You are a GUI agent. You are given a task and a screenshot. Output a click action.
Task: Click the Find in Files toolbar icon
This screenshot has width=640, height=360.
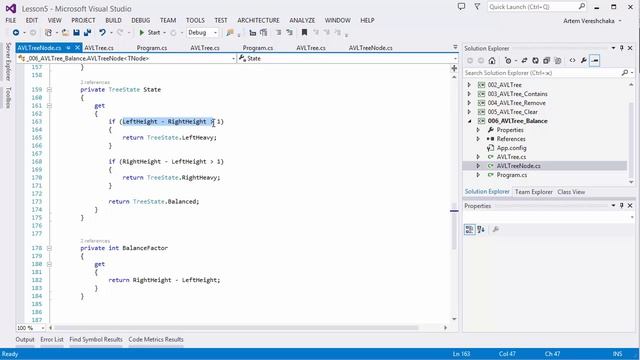(230, 32)
